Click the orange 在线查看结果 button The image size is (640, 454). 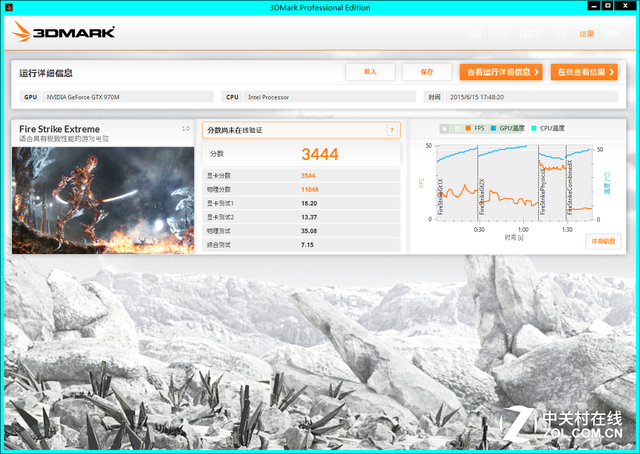584,72
